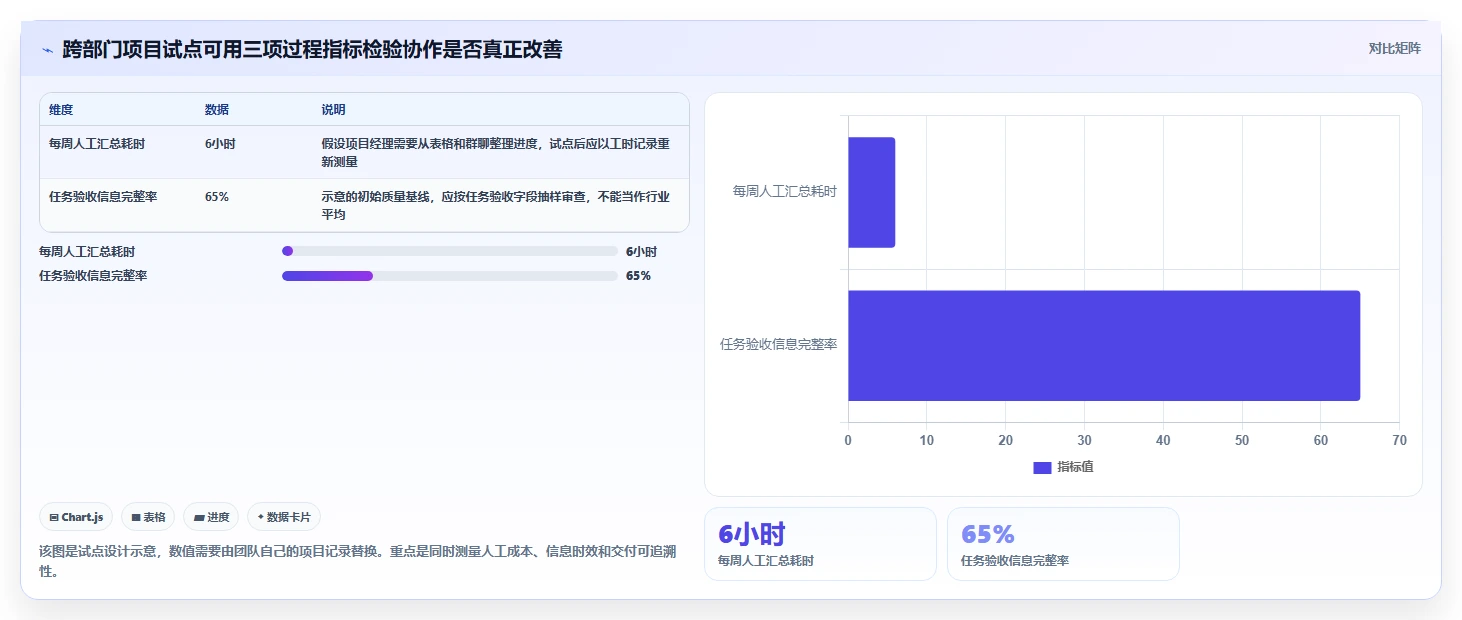This screenshot has height=620, width=1462.
Task: Click the x-axis tick 30
Action: pos(1084,441)
